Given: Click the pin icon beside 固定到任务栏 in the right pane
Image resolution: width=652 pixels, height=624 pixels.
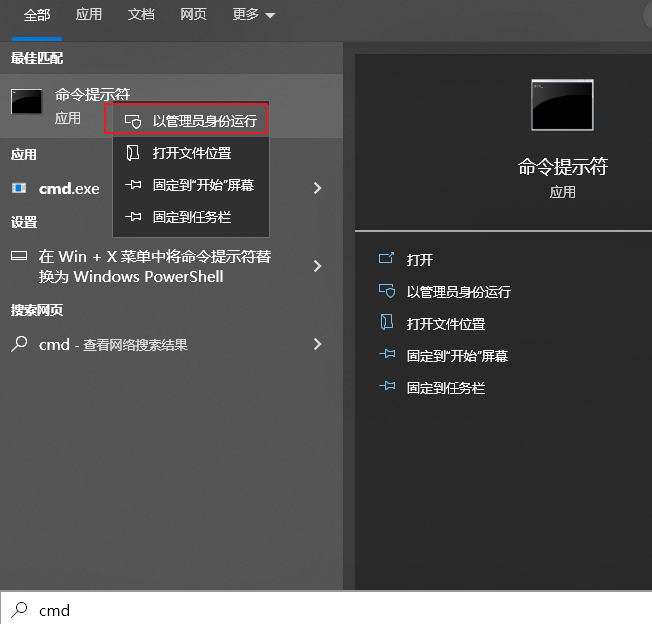Looking at the screenshot, I should (387, 386).
